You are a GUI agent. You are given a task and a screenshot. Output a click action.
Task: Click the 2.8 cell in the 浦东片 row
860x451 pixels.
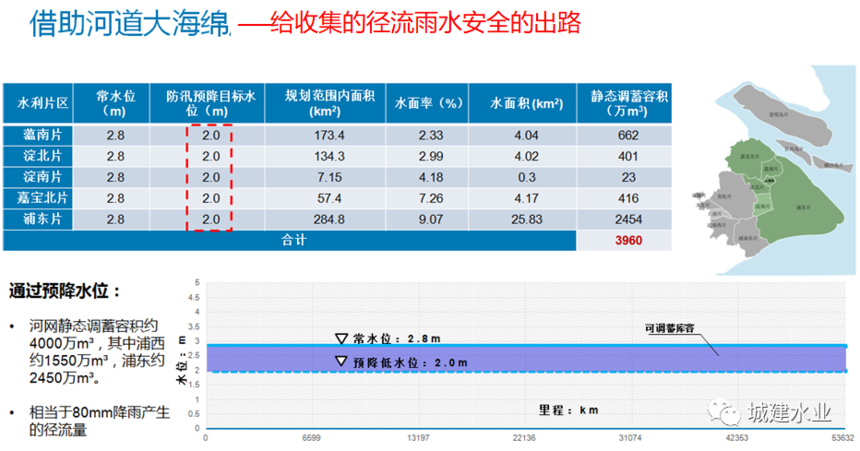pos(115,219)
